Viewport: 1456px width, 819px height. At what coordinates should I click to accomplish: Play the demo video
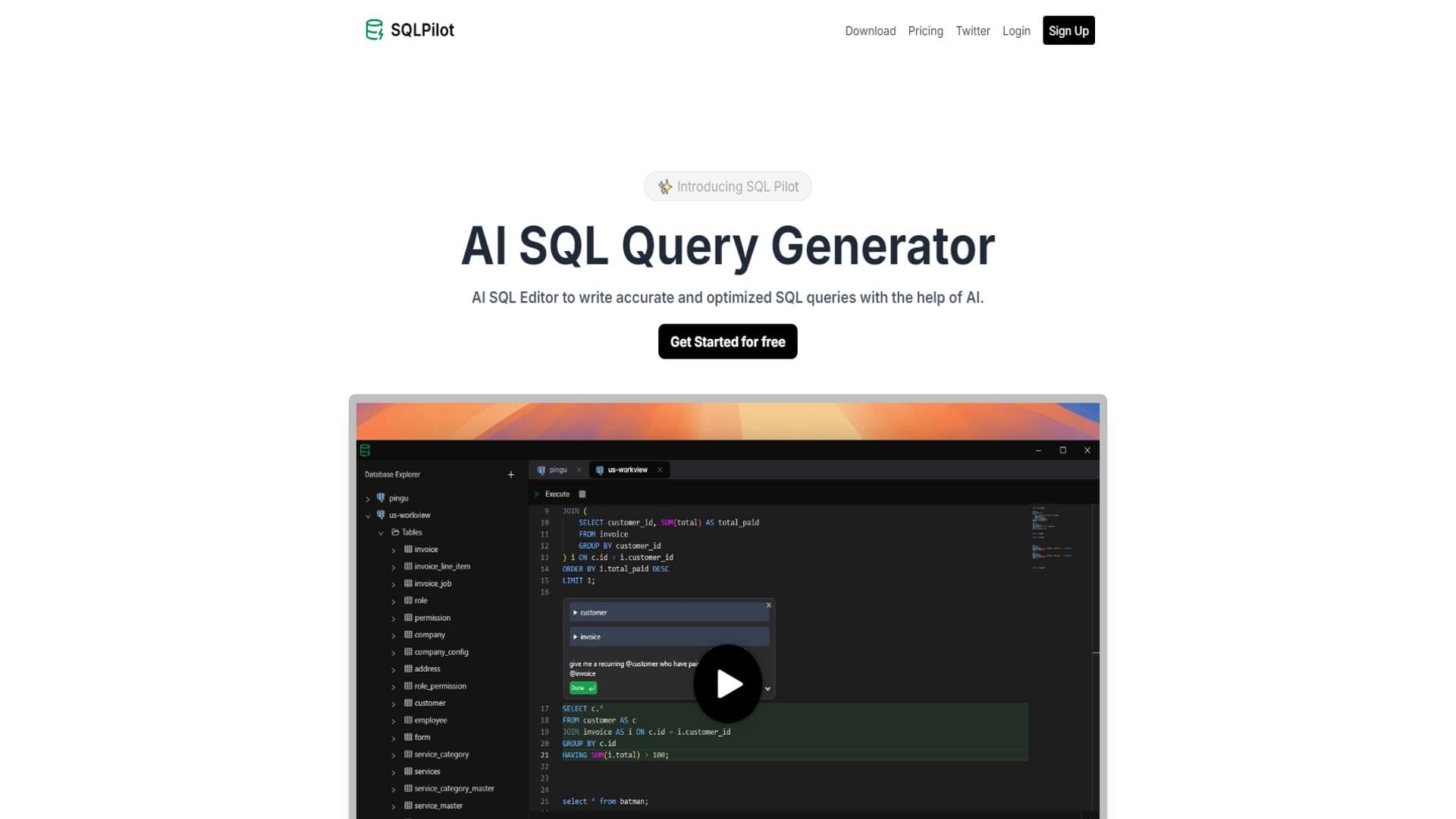pyautogui.click(x=727, y=683)
